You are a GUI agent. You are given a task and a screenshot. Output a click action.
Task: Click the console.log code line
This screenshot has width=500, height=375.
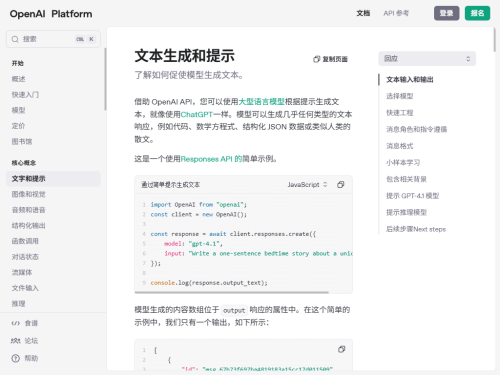coord(209,283)
